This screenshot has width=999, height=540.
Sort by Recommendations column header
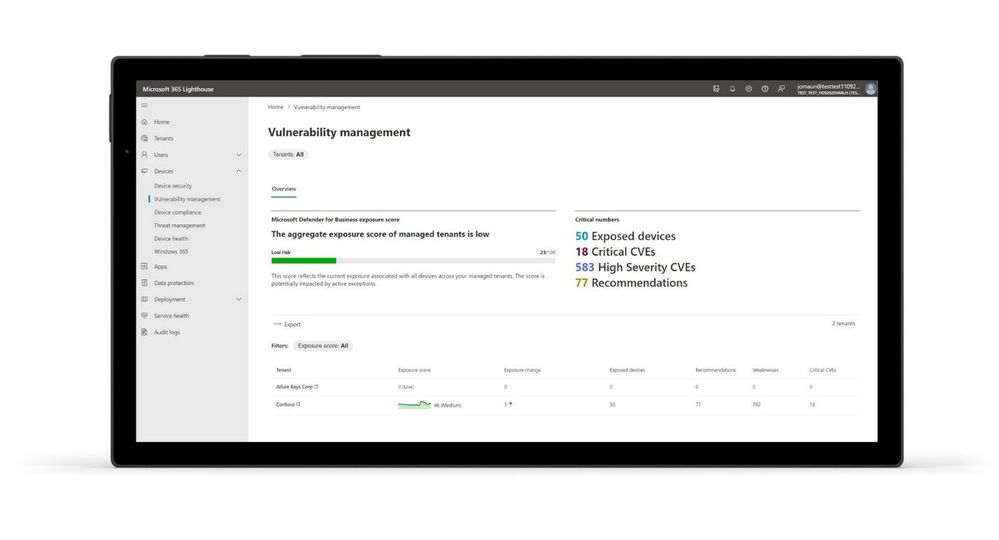tap(715, 370)
